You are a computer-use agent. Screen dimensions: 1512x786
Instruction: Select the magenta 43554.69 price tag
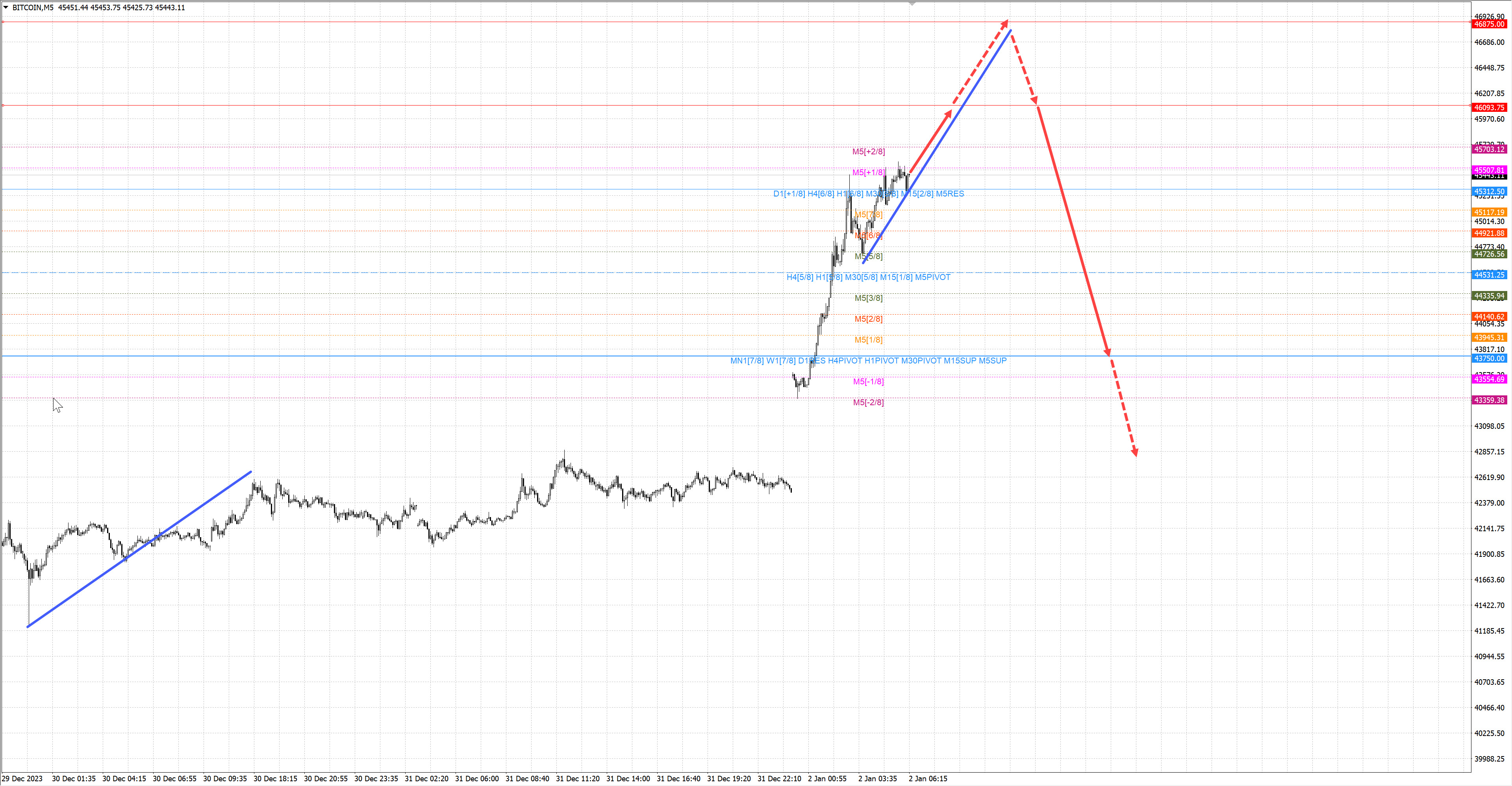tap(1490, 379)
